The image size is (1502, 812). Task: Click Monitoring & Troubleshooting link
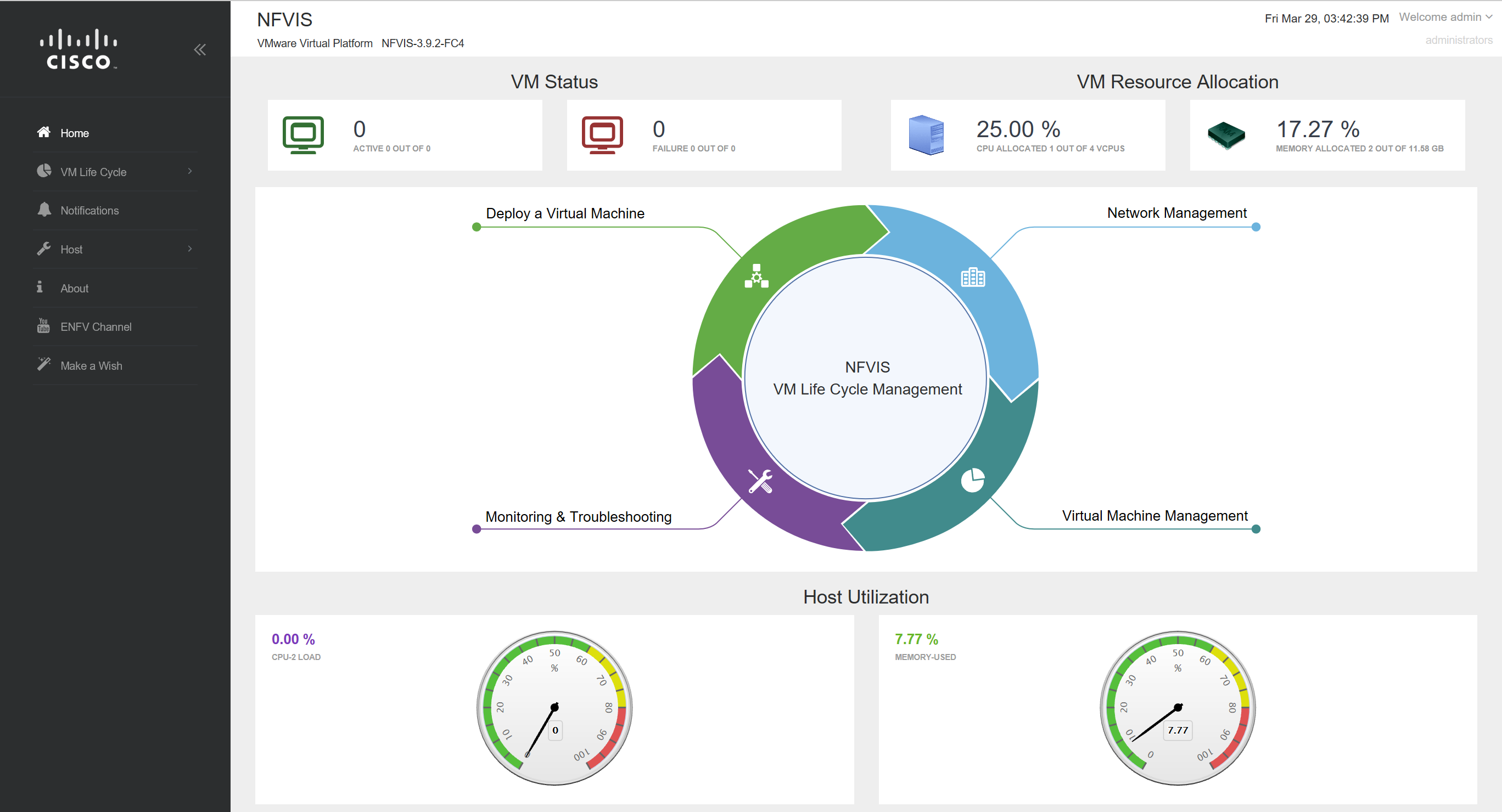pyautogui.click(x=579, y=516)
